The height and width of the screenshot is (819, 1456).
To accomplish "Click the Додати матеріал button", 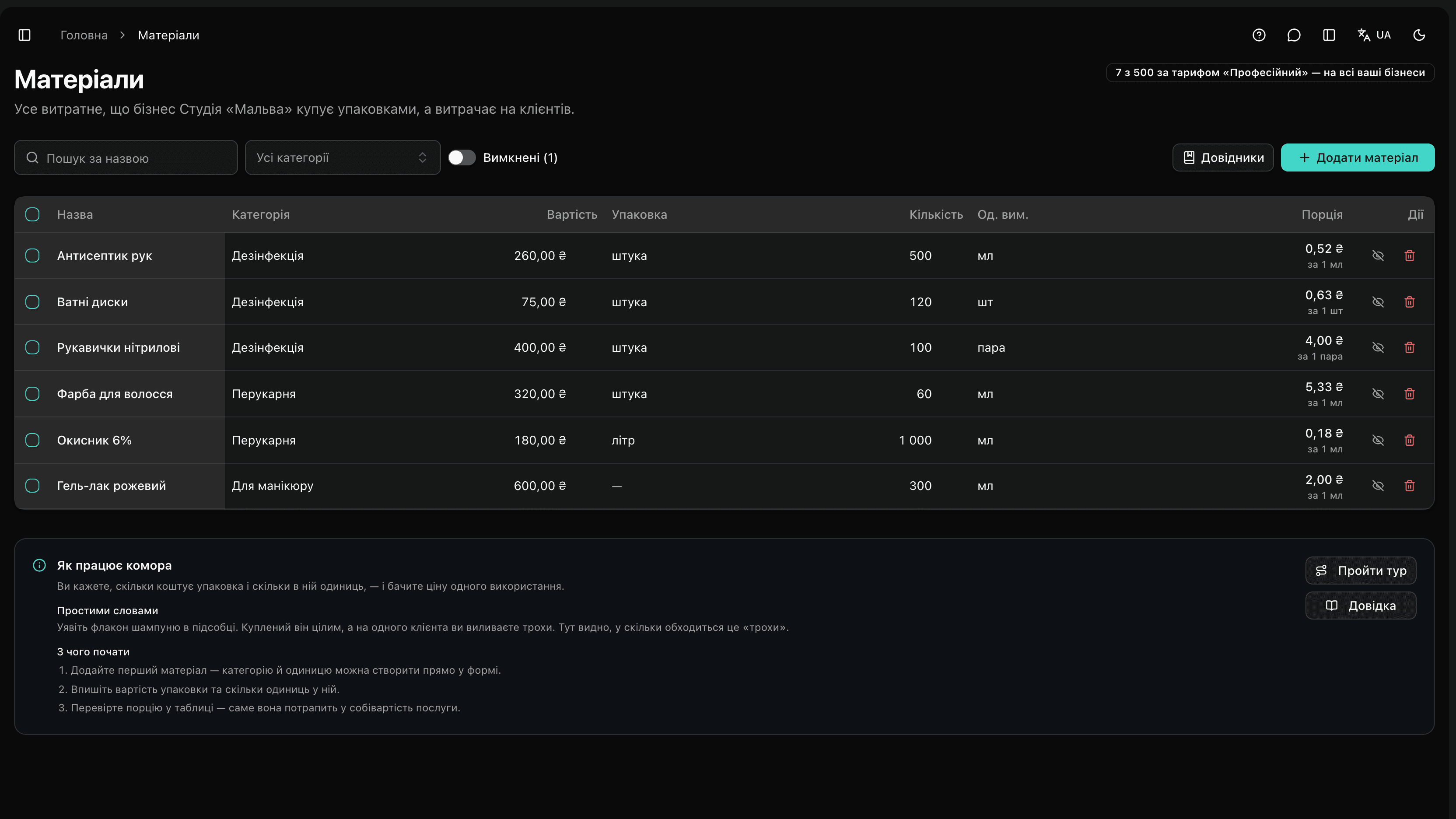I will (1358, 157).
